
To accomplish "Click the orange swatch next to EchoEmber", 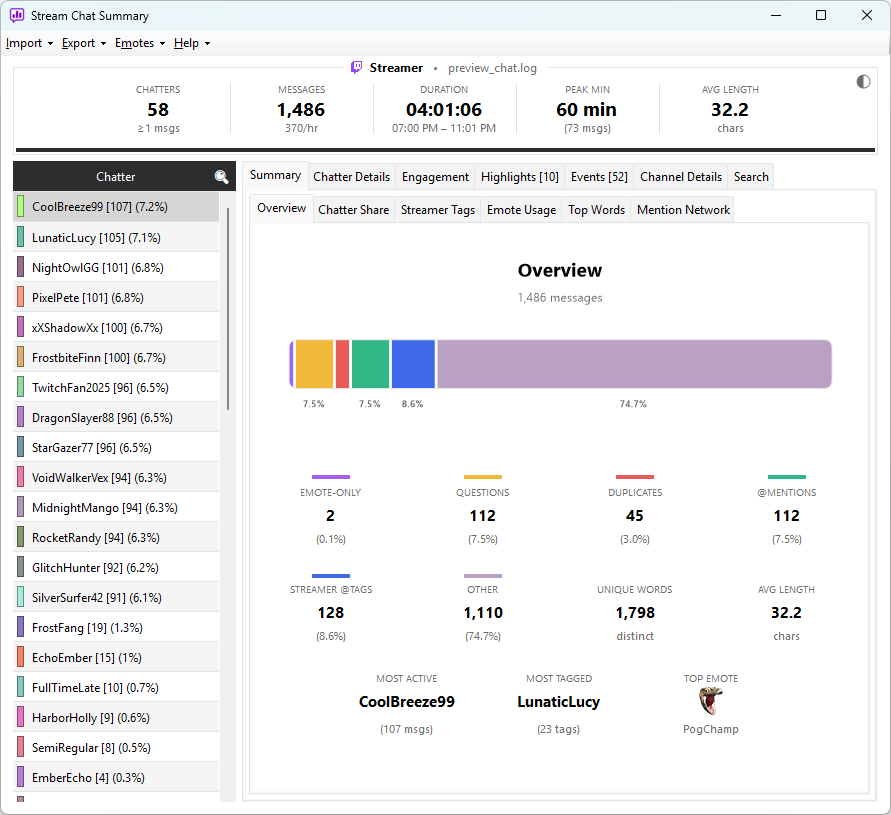I will point(20,657).
